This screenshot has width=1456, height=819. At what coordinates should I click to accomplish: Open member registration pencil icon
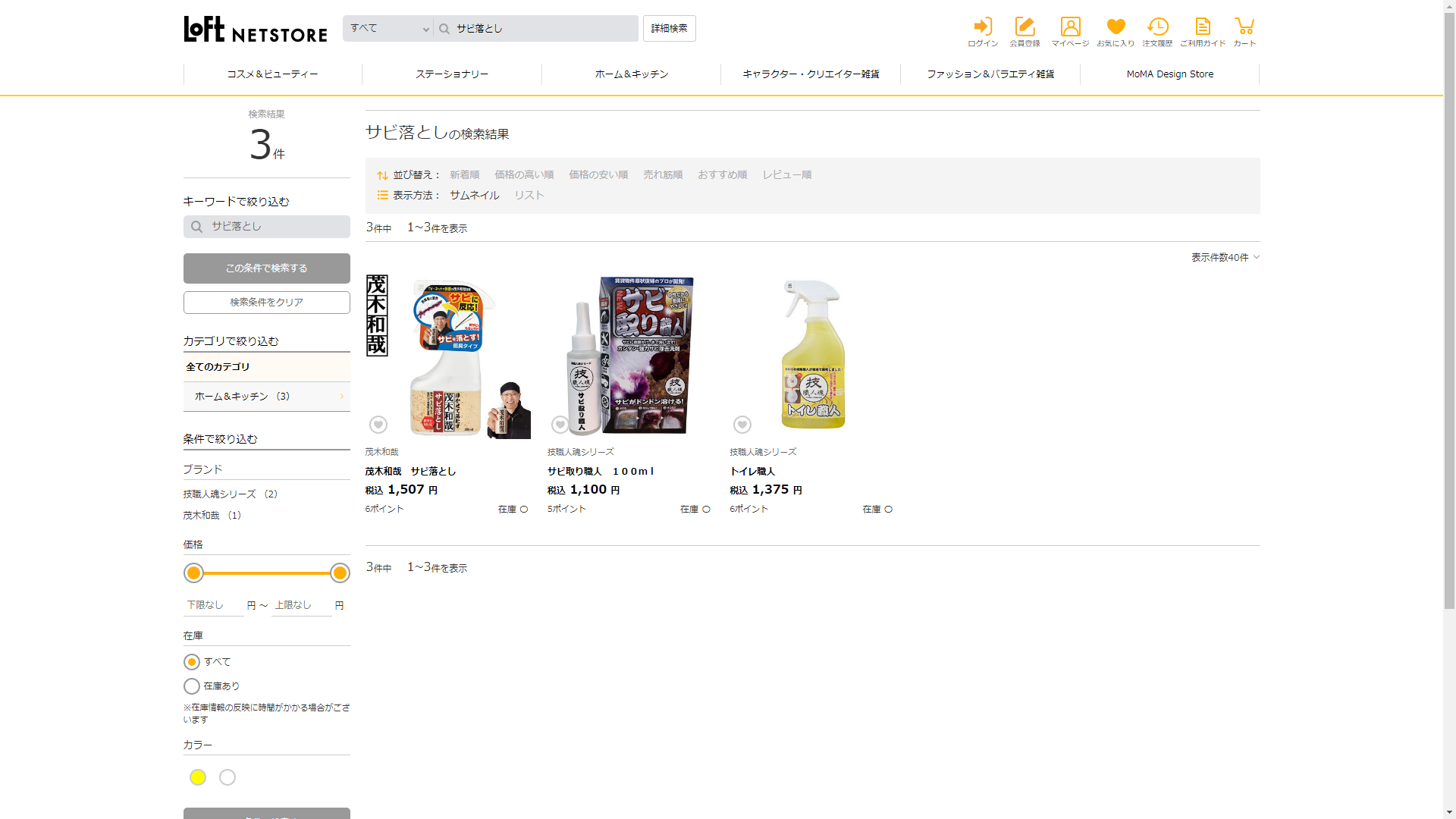coord(1025,27)
